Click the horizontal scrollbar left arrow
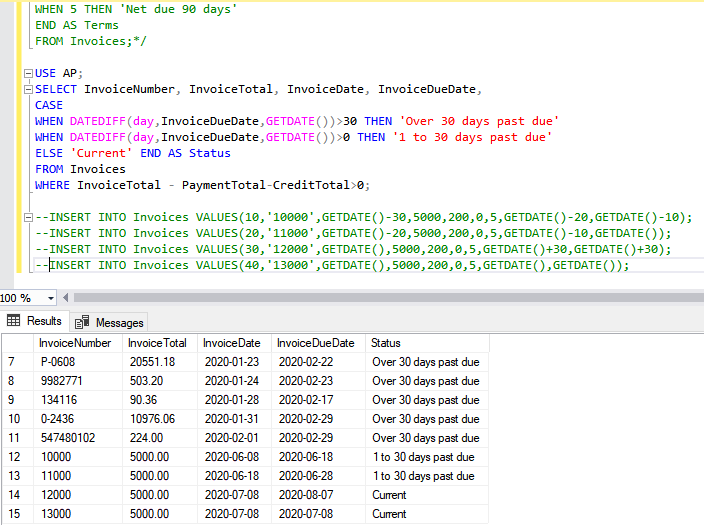Screen dimensions: 704x525 click(x=67, y=298)
